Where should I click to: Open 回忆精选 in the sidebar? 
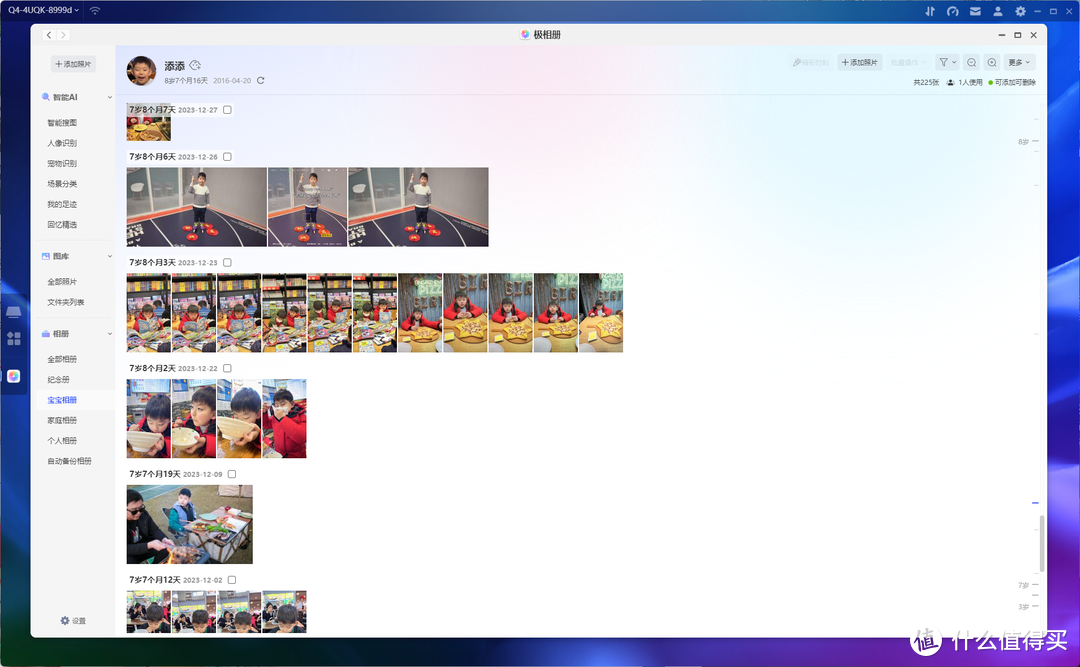62,225
